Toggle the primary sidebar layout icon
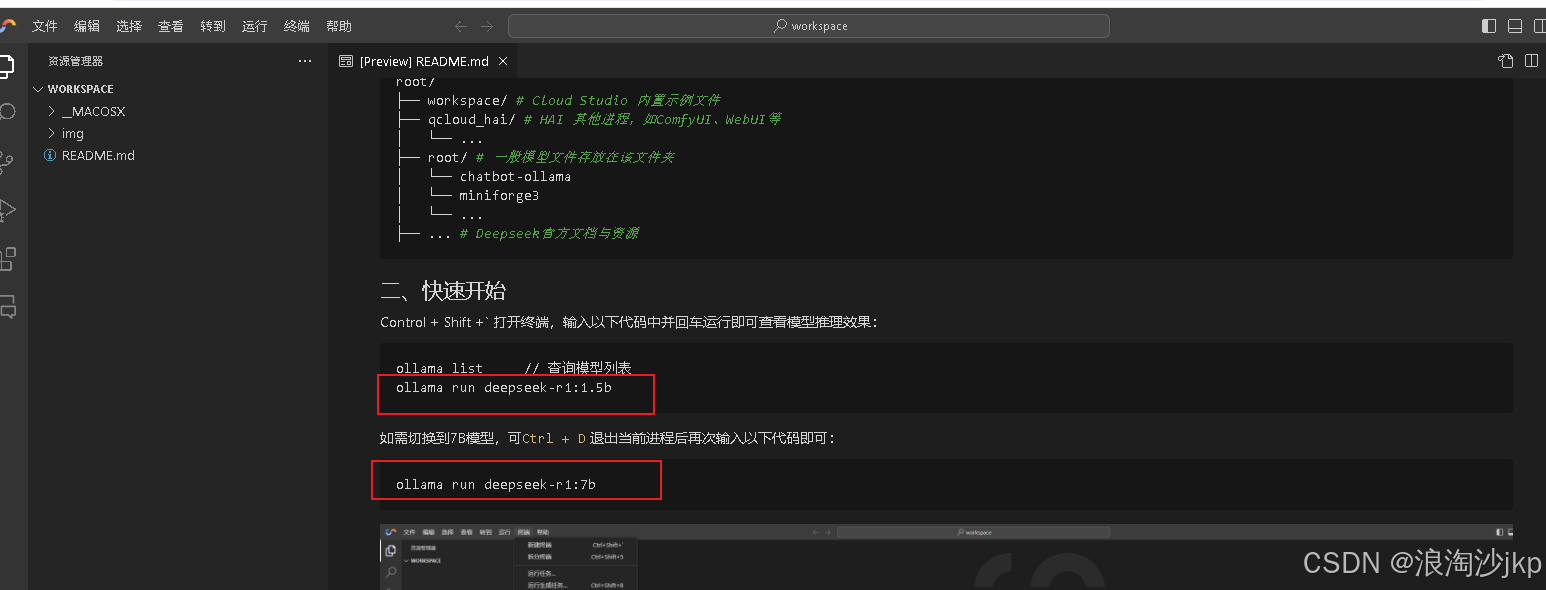This screenshot has width=1546, height=590. click(x=1489, y=26)
